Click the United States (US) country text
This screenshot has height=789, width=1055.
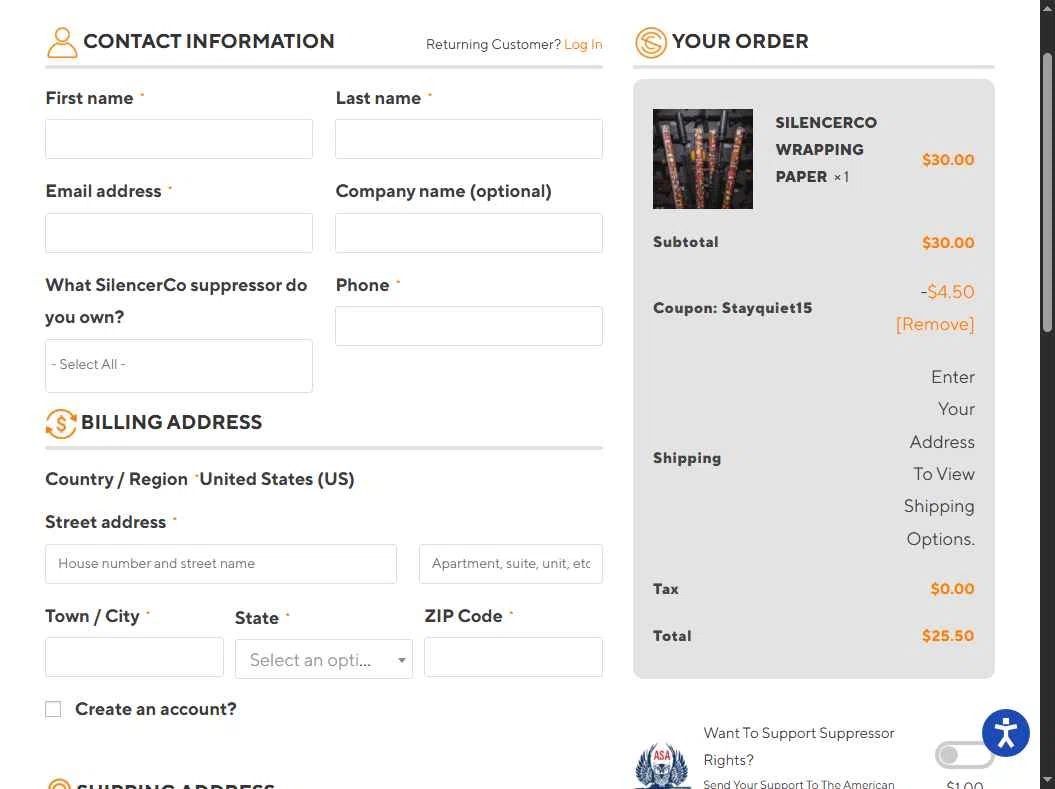pyautogui.click(x=277, y=479)
